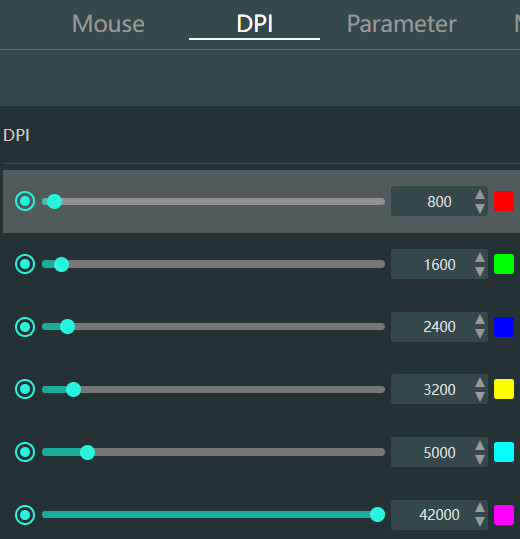520x539 pixels.
Task: Decrease the 1600 DPI value with down arrow
Action: [480, 272]
